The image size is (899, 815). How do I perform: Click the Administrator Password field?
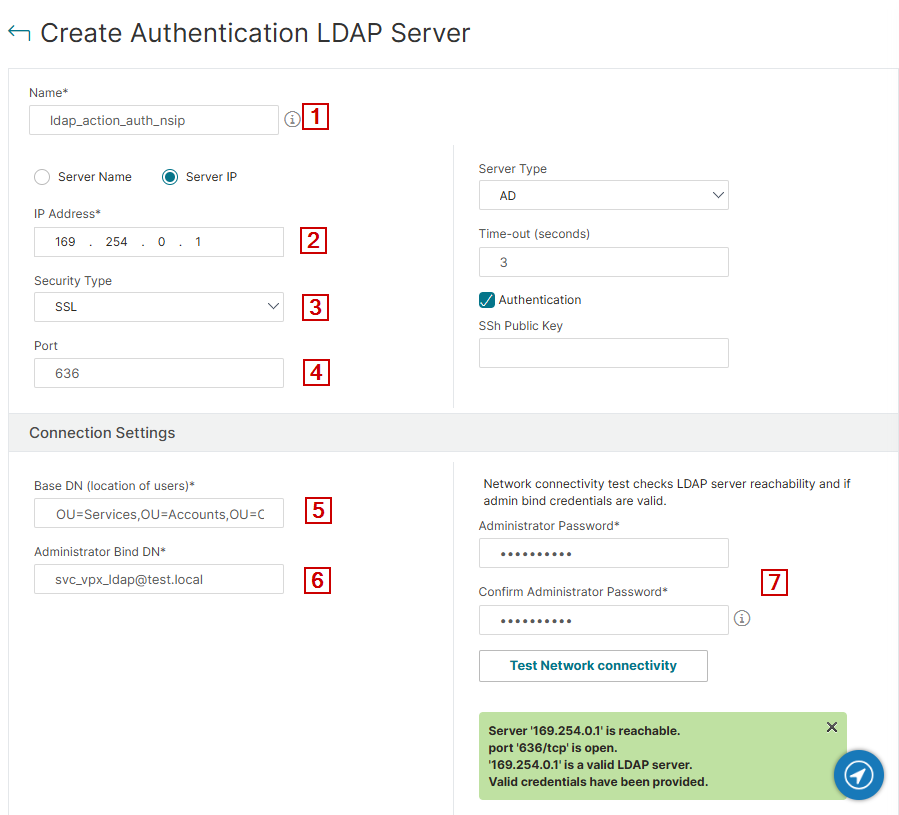pyautogui.click(x=604, y=553)
